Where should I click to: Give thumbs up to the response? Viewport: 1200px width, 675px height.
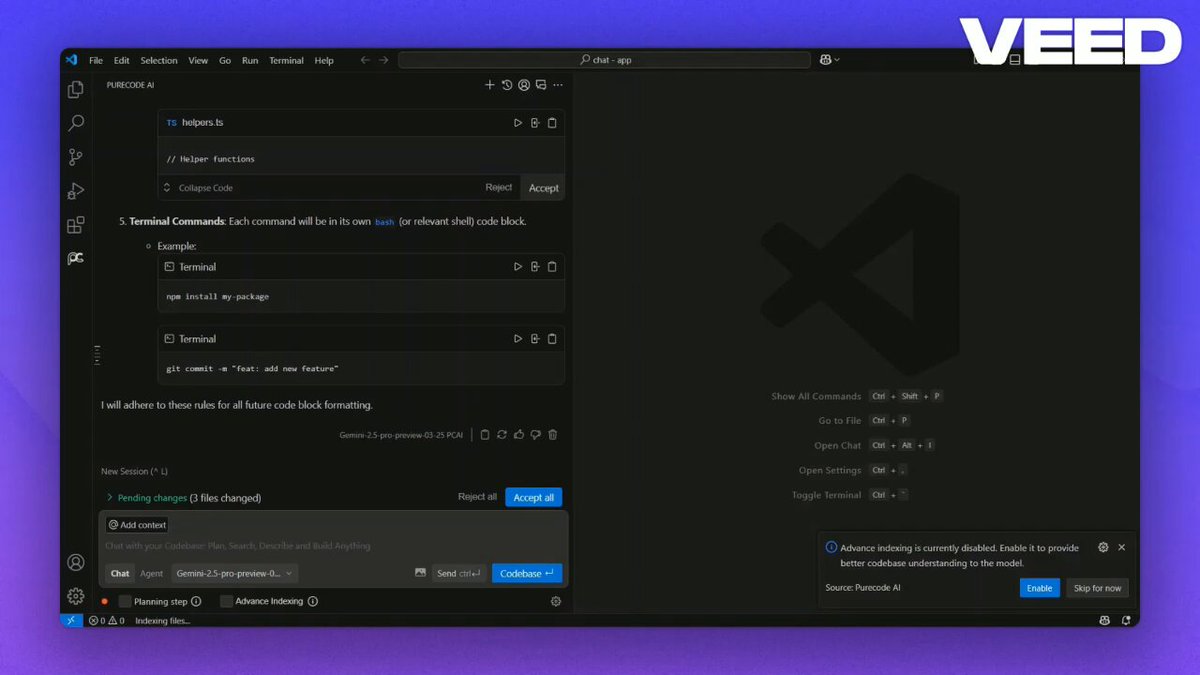pos(519,435)
